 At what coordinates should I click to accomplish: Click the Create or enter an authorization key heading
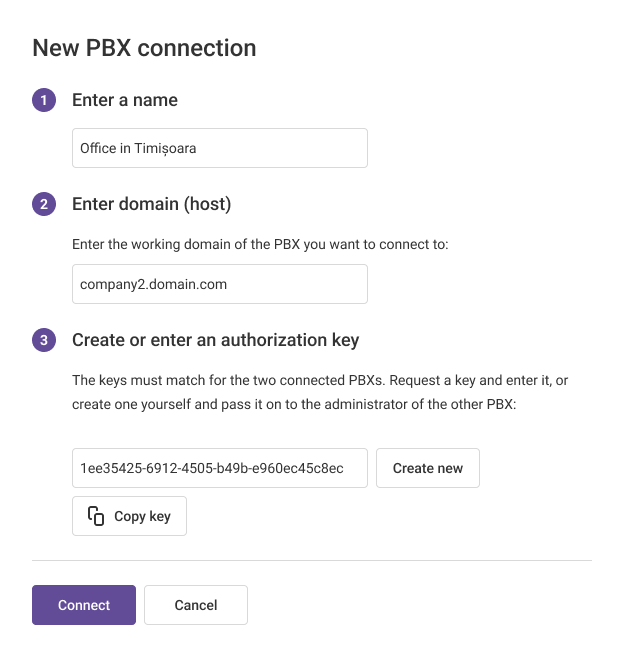215,340
